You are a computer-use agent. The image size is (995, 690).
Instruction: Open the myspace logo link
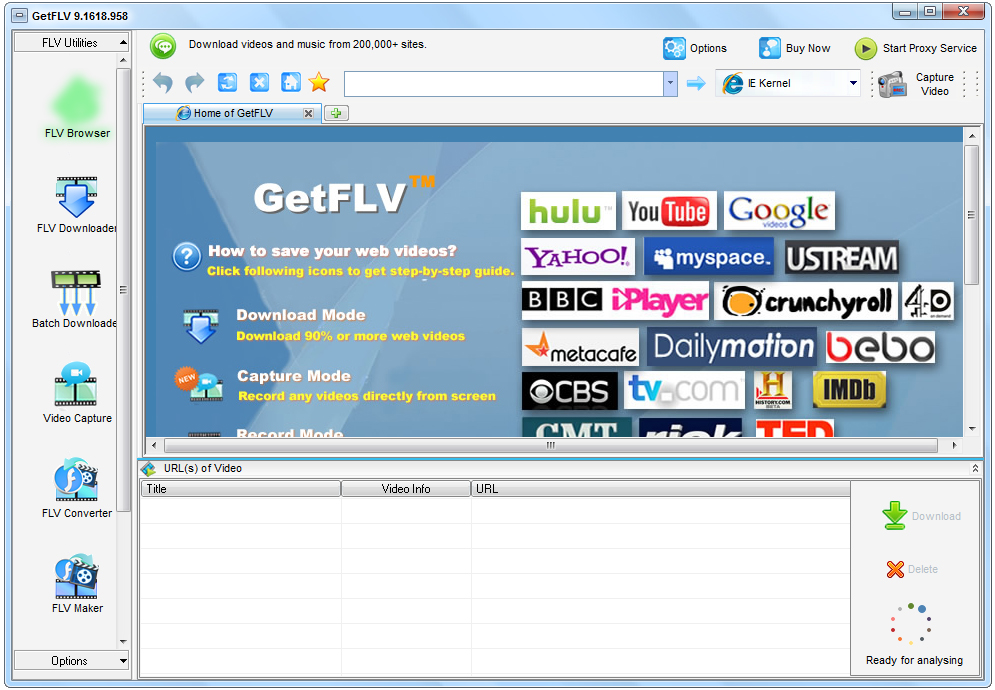(x=709, y=257)
